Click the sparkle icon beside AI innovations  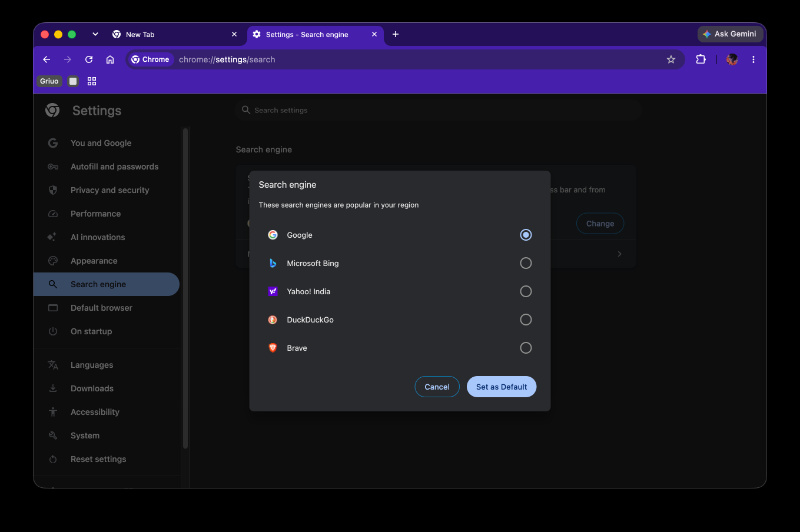pos(52,237)
